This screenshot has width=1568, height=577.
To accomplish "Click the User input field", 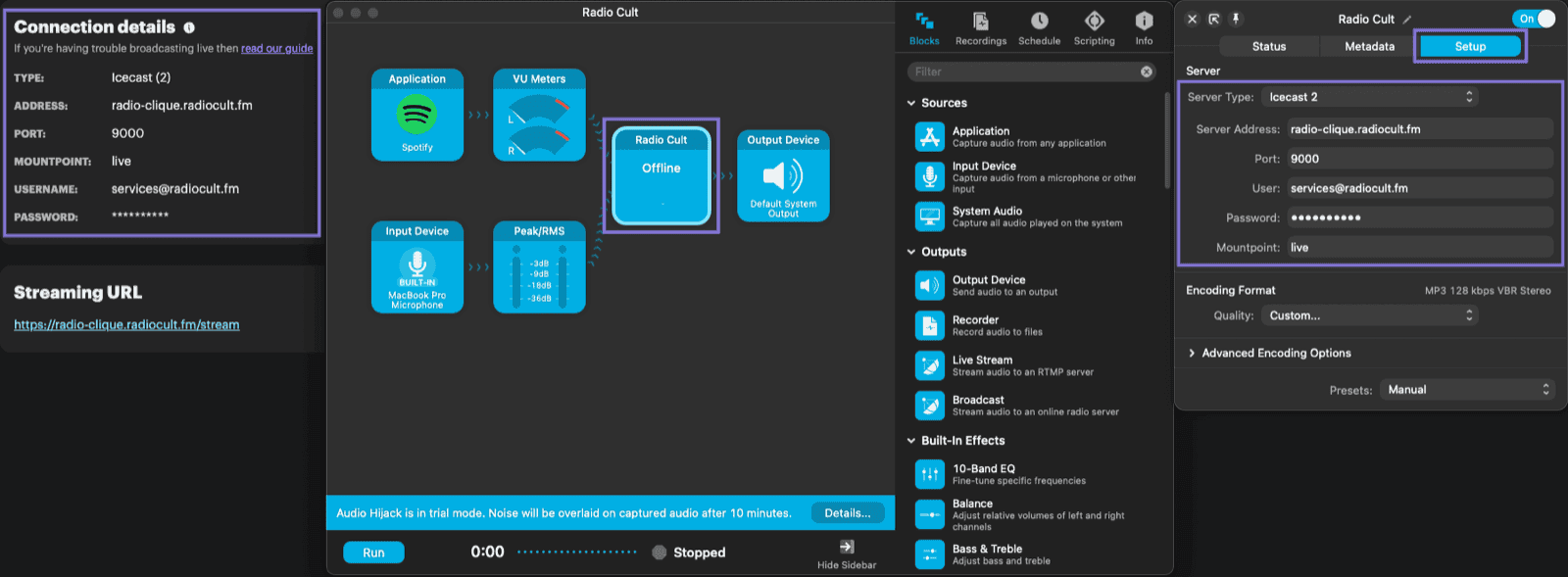I will (x=1420, y=188).
